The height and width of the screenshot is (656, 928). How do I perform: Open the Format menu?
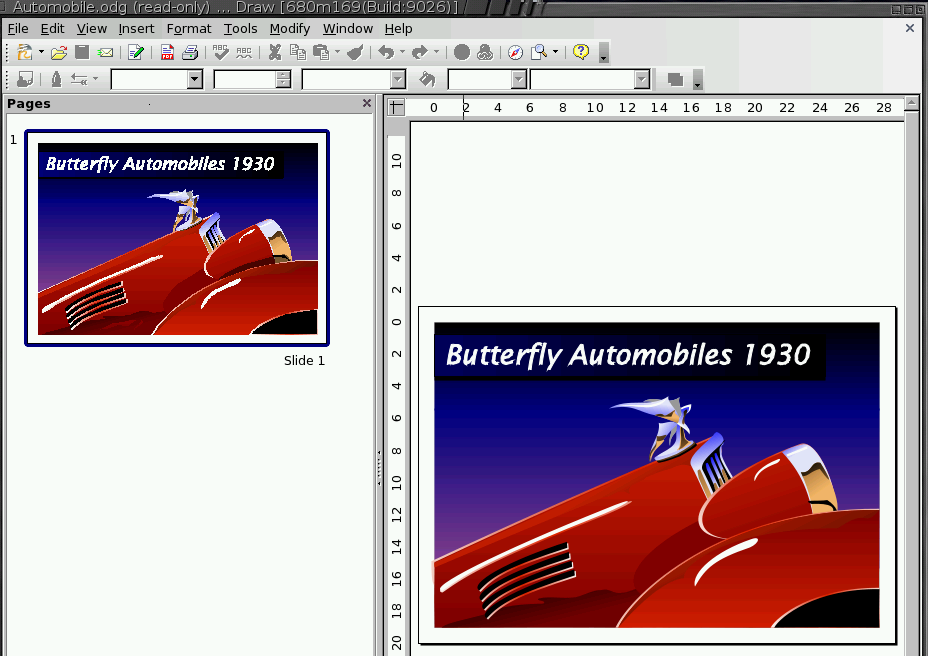coord(188,28)
